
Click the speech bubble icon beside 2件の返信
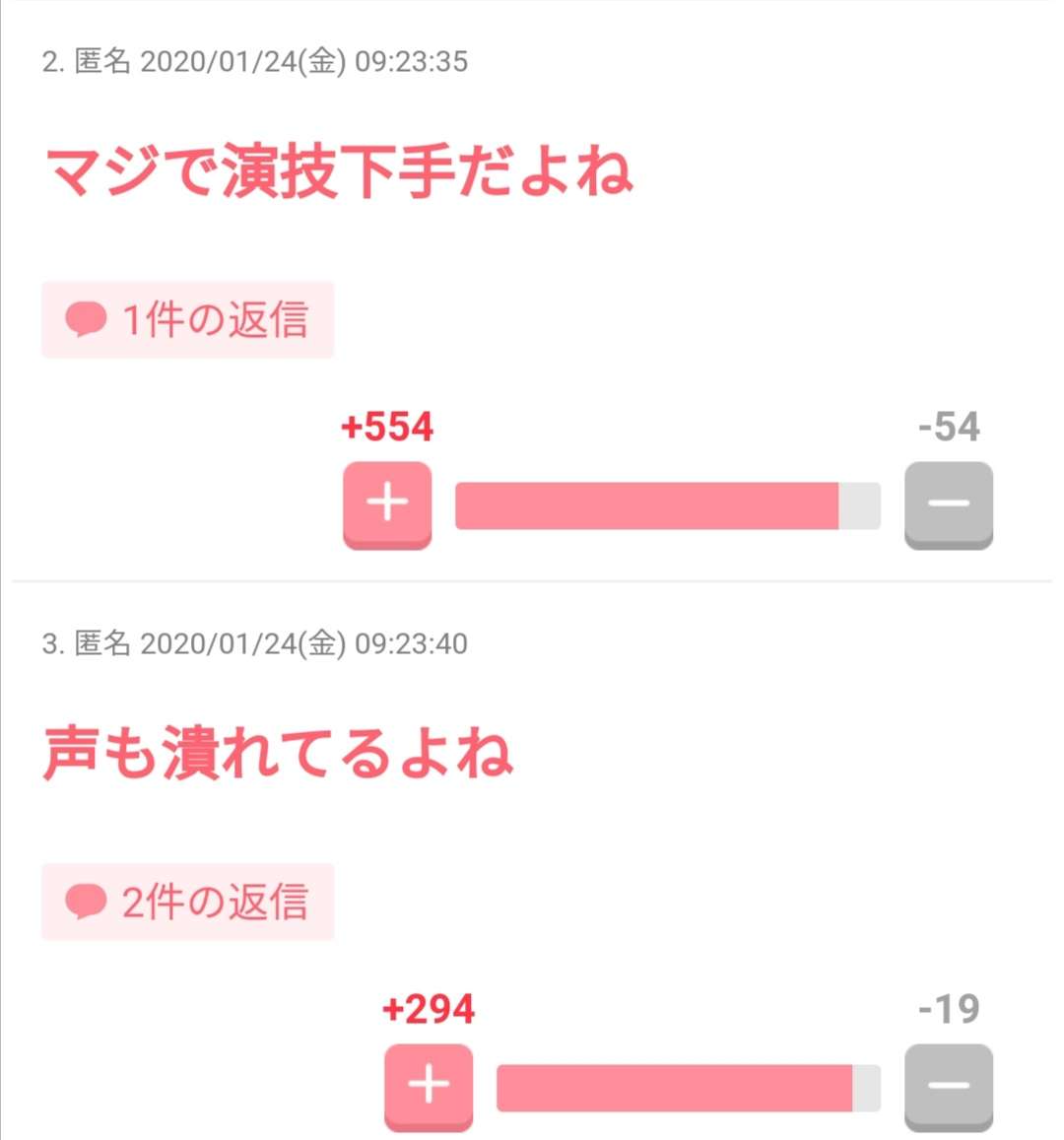(86, 902)
